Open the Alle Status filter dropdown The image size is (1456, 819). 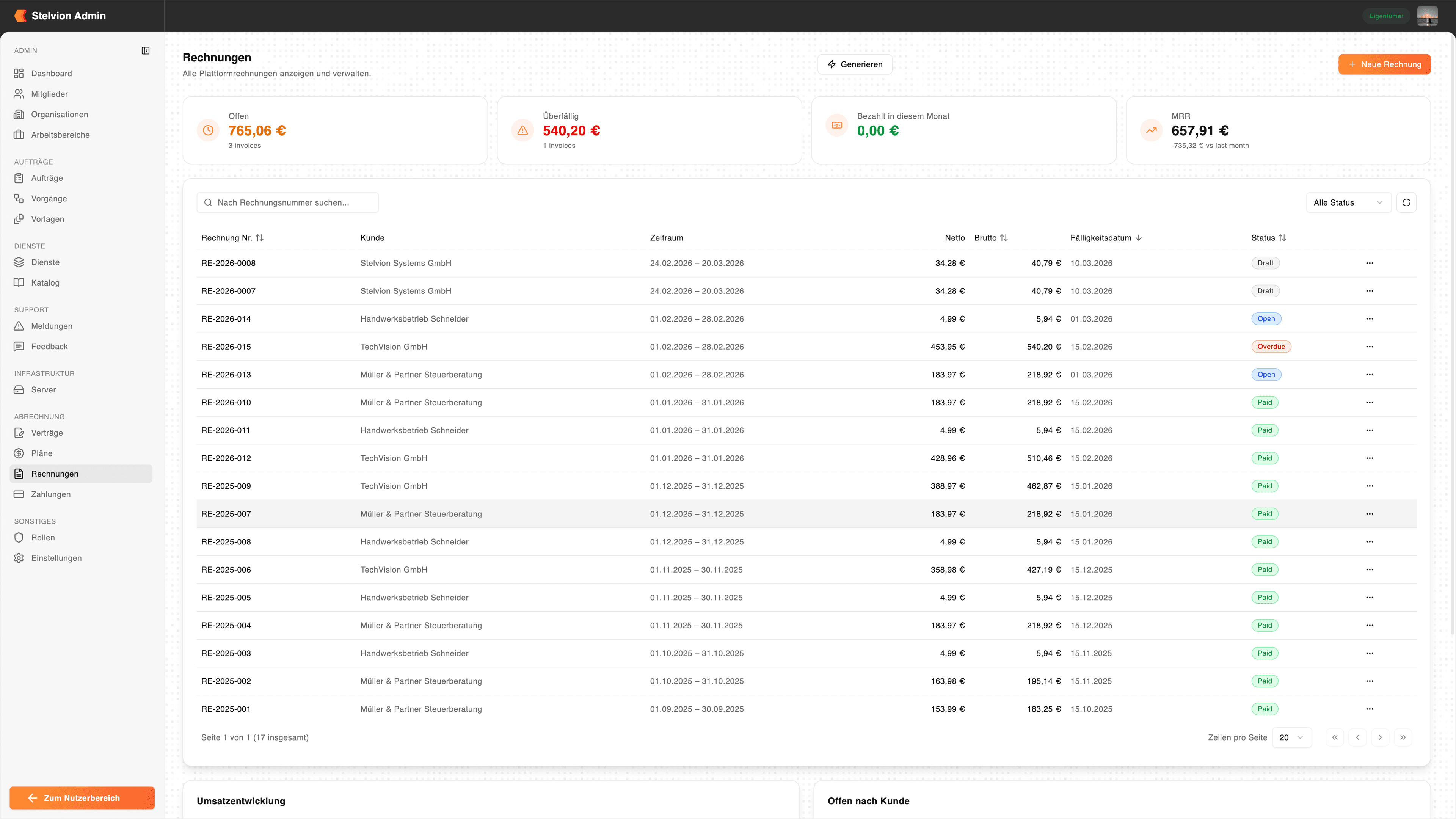(x=1348, y=202)
